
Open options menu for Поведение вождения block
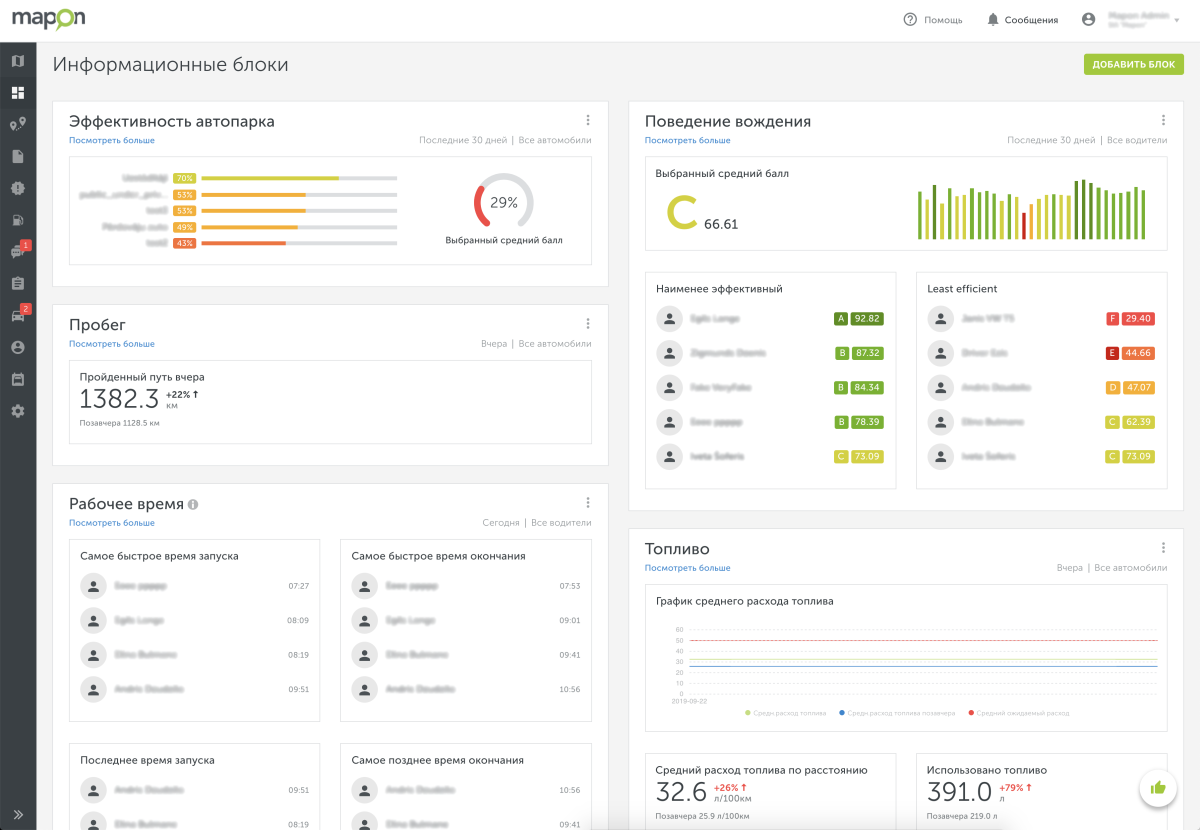pos(1163,120)
